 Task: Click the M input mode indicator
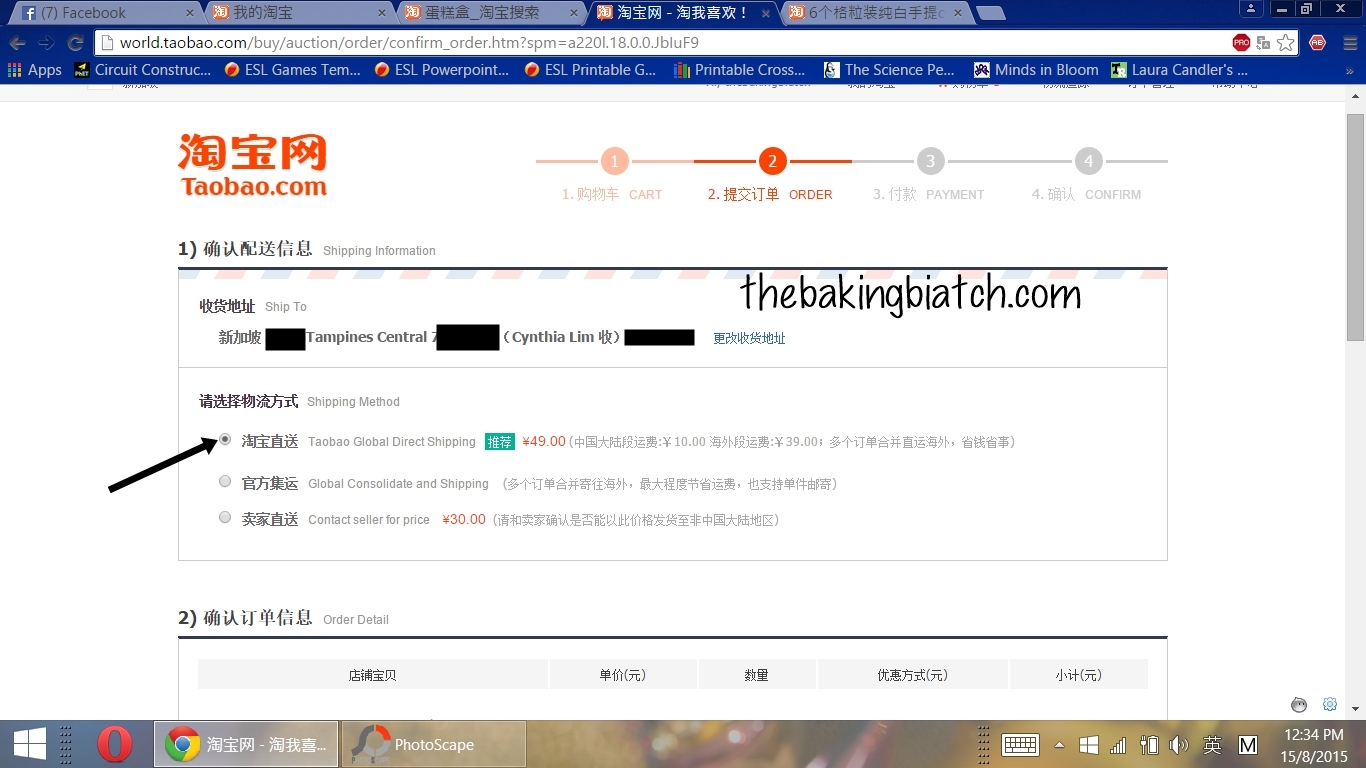click(1248, 745)
